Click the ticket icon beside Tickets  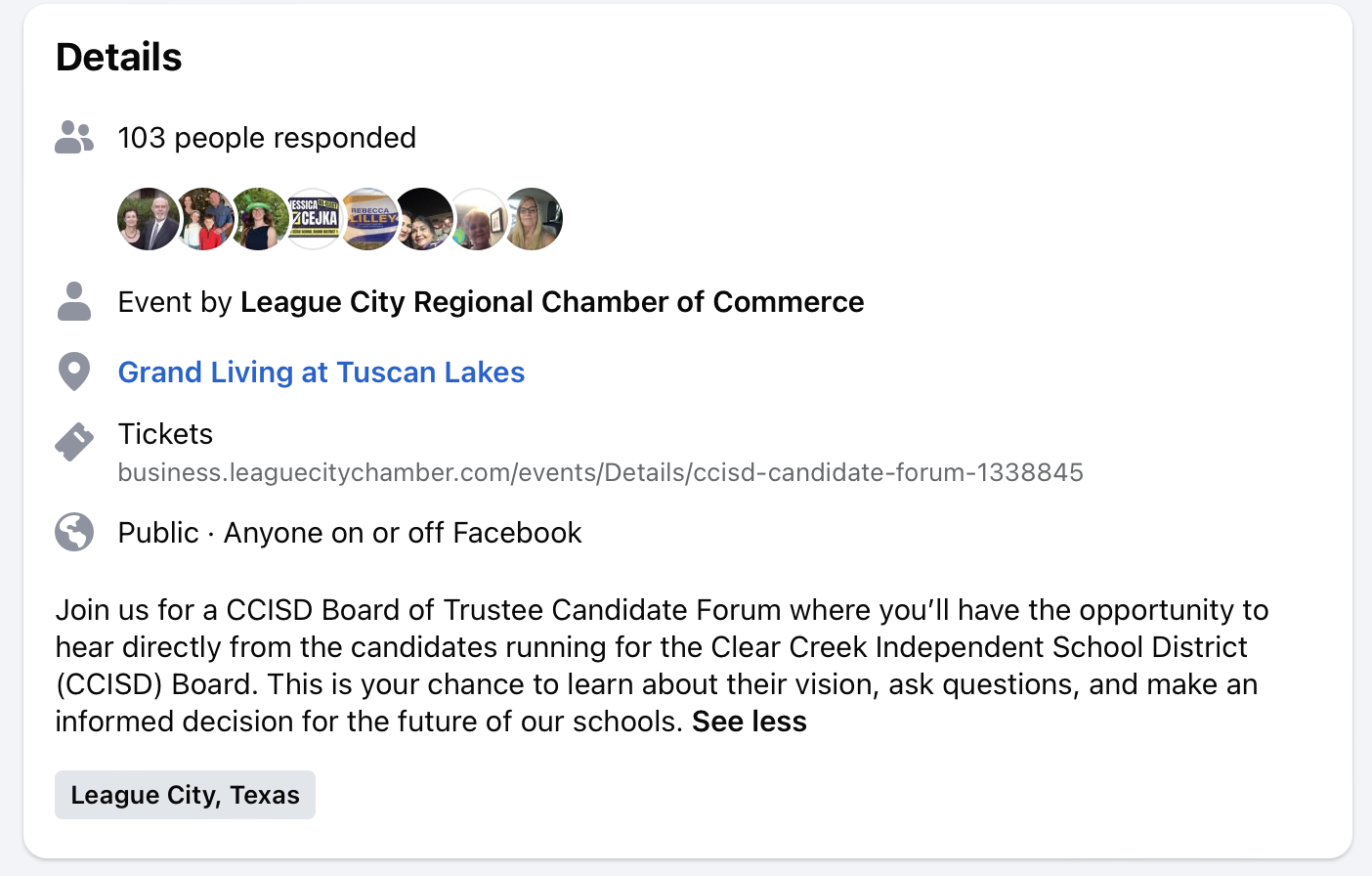[x=74, y=442]
